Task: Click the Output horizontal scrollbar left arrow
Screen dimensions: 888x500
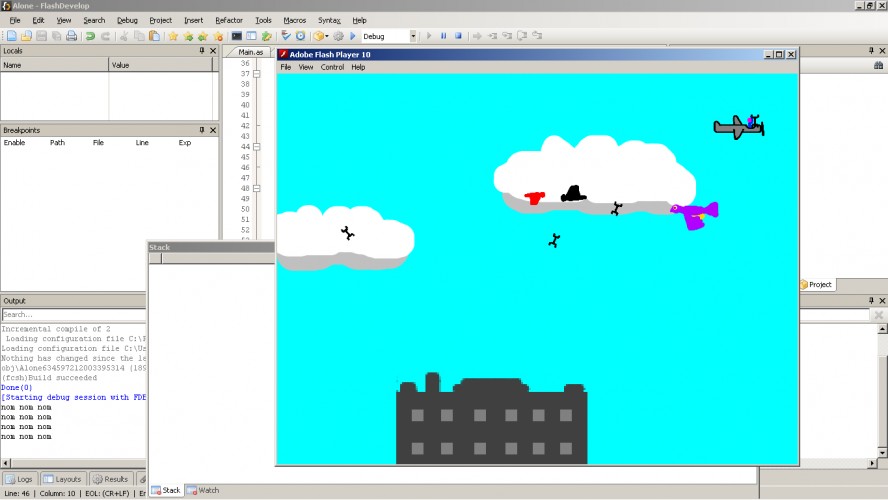Action: pos(6,463)
